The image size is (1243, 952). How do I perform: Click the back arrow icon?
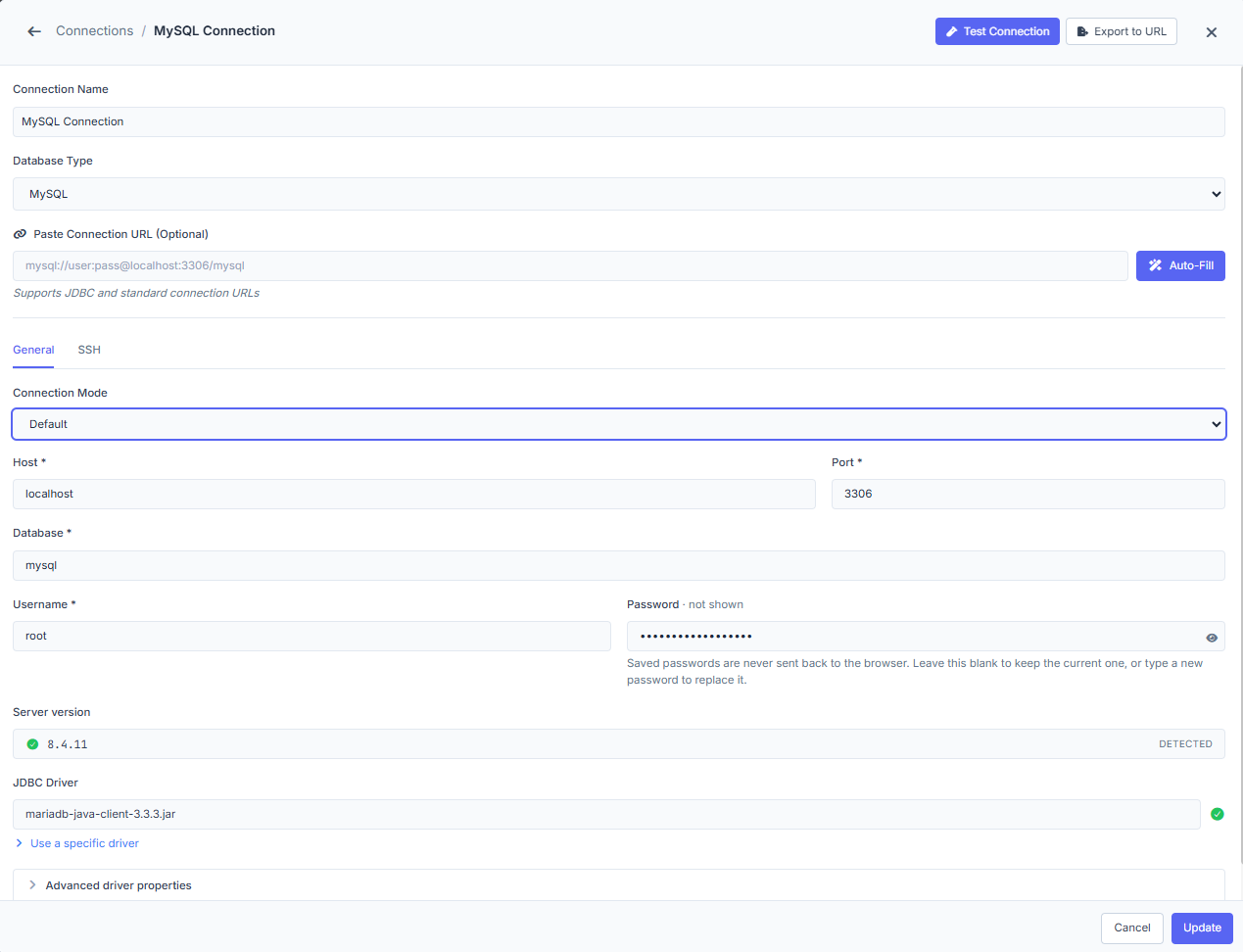(34, 31)
